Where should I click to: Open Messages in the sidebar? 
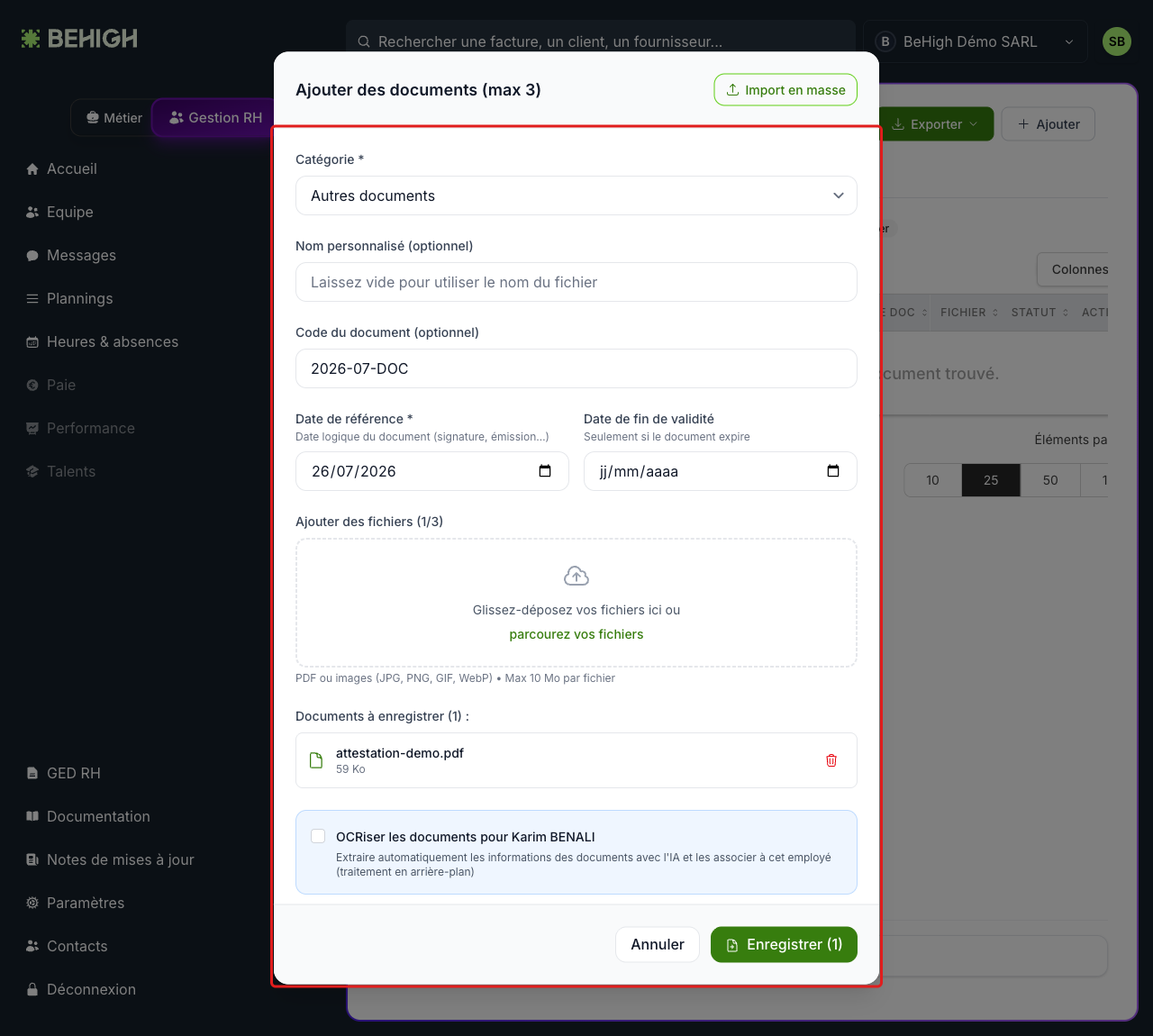tap(71, 255)
